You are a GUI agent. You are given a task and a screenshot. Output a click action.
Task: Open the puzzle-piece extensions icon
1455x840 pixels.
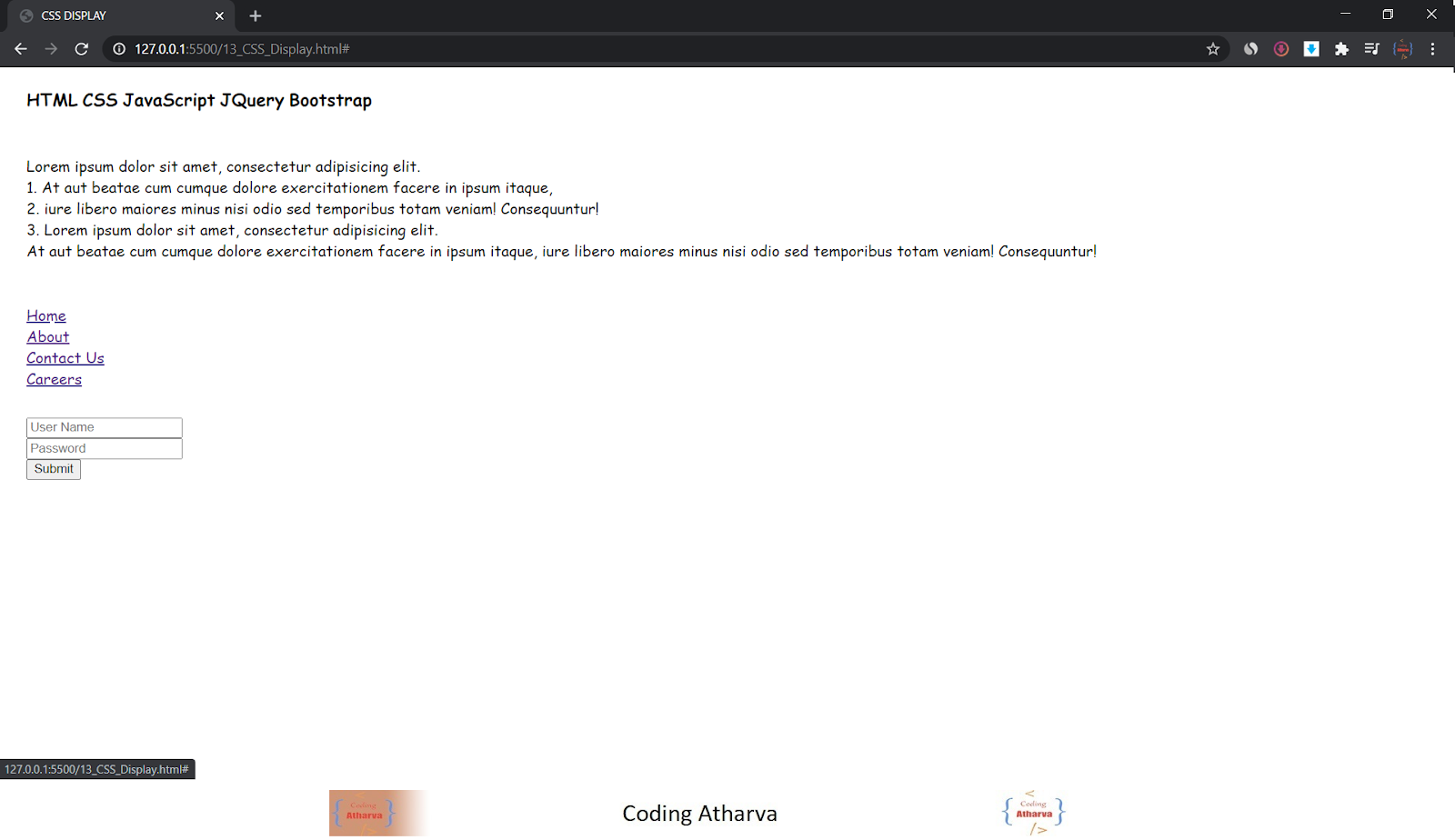pyautogui.click(x=1341, y=48)
